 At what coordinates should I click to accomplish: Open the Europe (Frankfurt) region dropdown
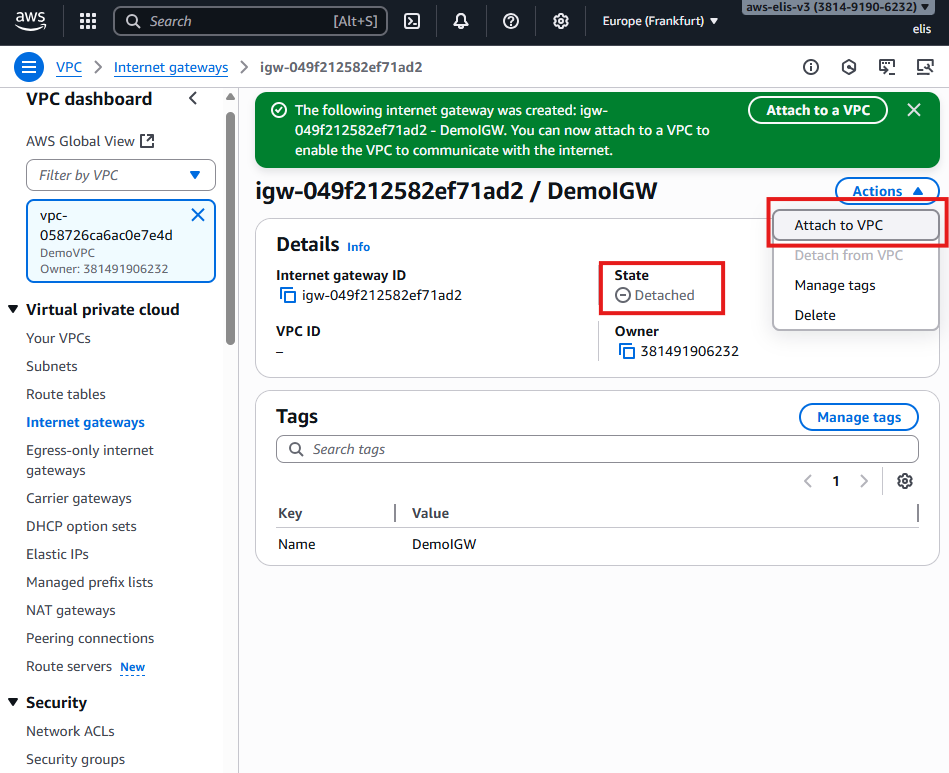tap(660, 21)
